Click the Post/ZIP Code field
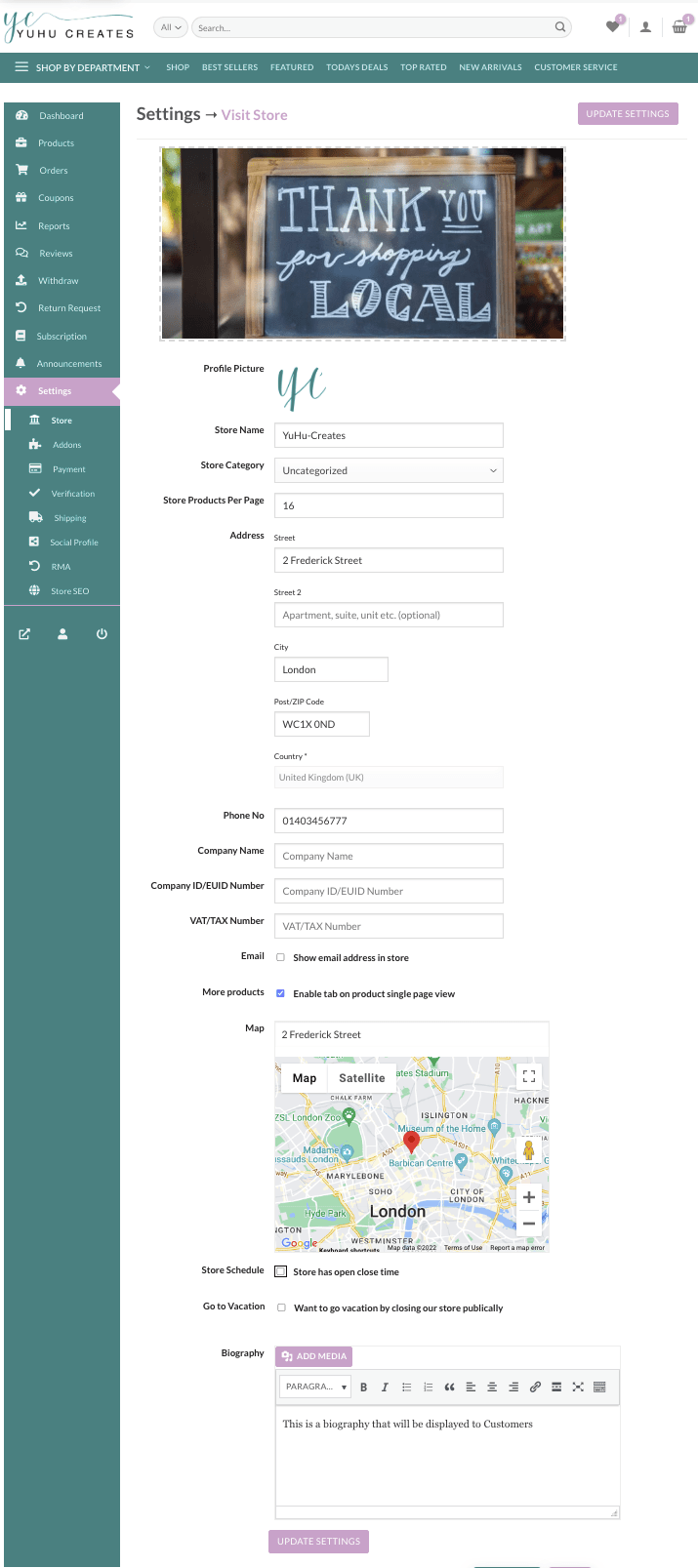Screen dimensions: 698x1568 tap(322, 724)
